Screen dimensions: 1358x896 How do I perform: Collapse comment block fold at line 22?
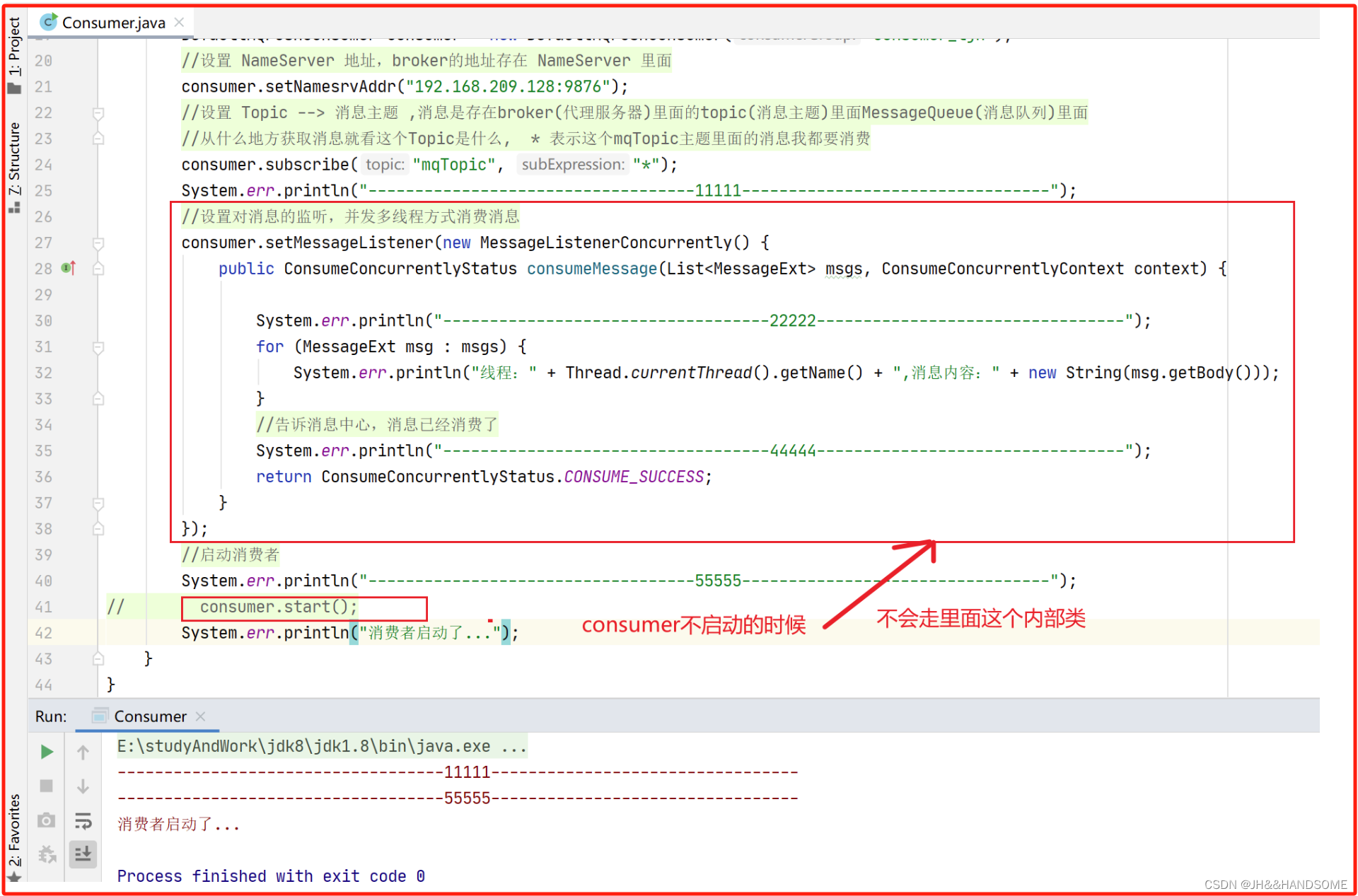tap(99, 113)
